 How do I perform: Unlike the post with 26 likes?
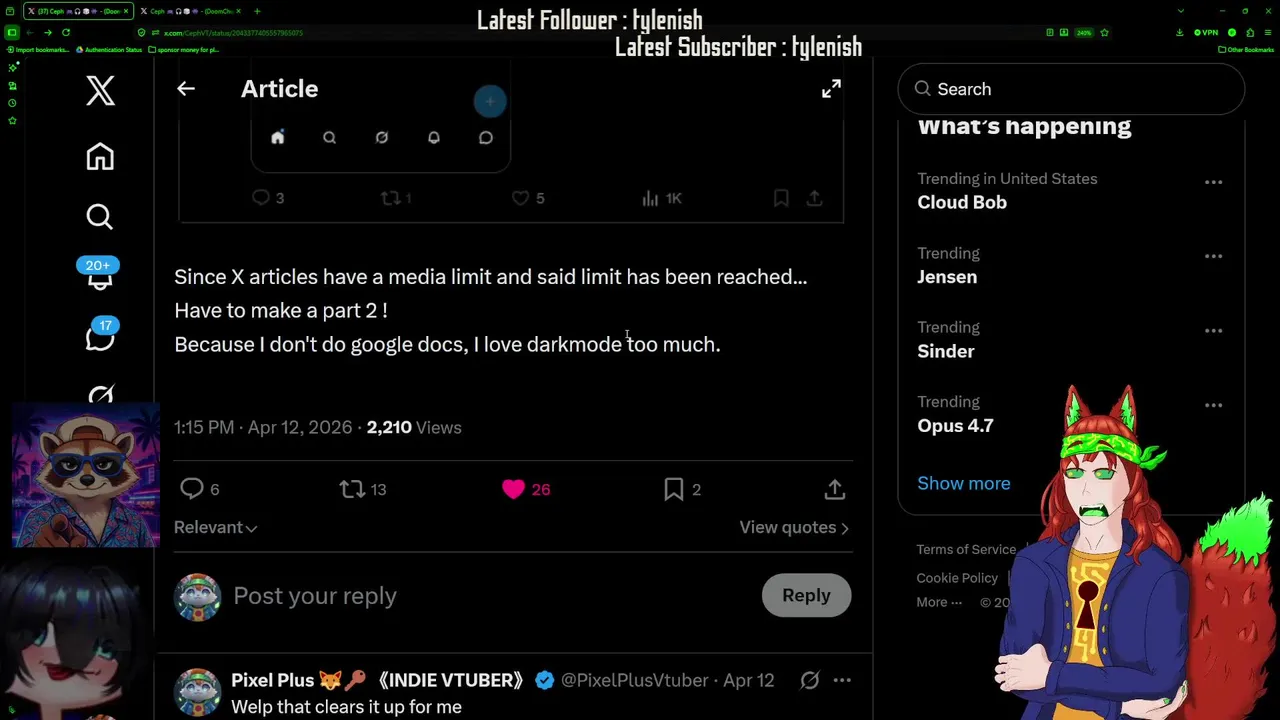(x=514, y=489)
